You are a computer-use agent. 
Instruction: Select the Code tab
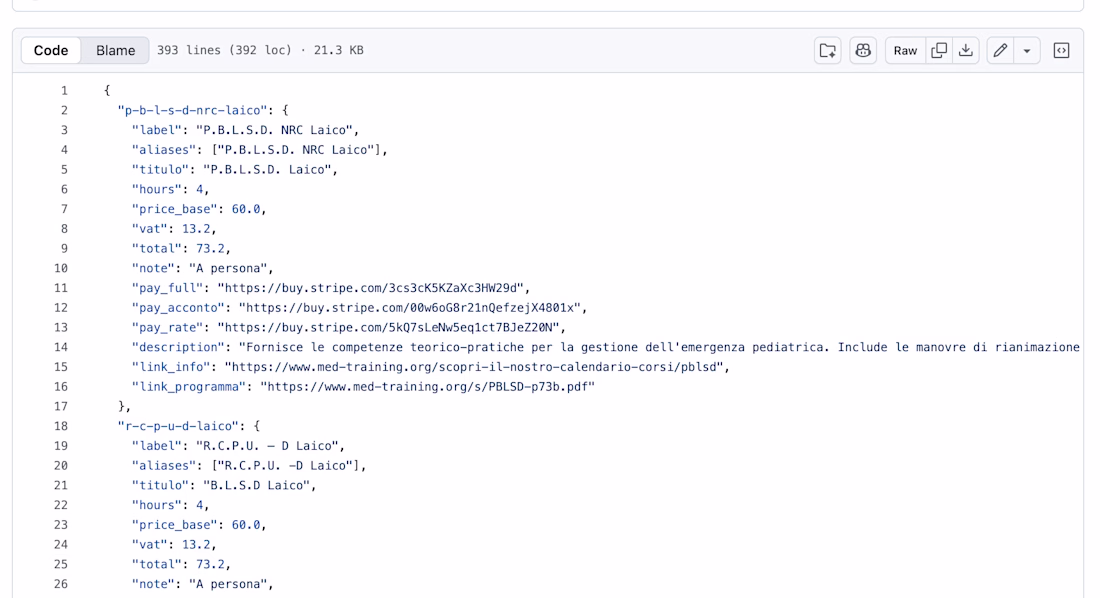(51, 51)
